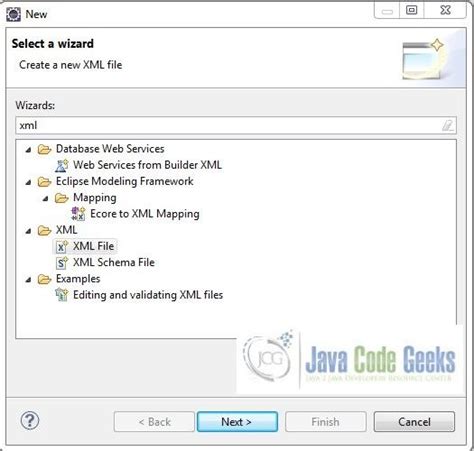Open help via the question mark icon

30,421
